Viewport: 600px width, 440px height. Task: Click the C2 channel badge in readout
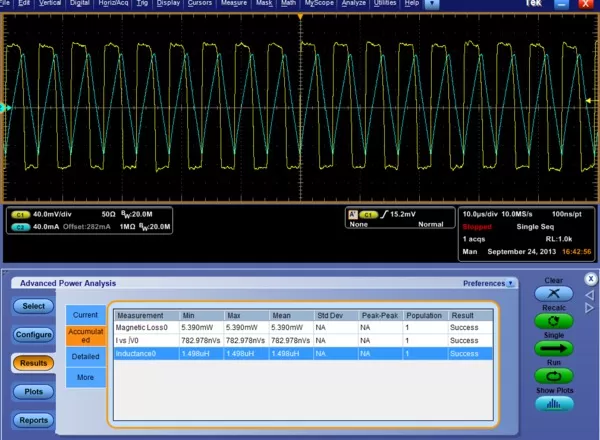[19, 227]
